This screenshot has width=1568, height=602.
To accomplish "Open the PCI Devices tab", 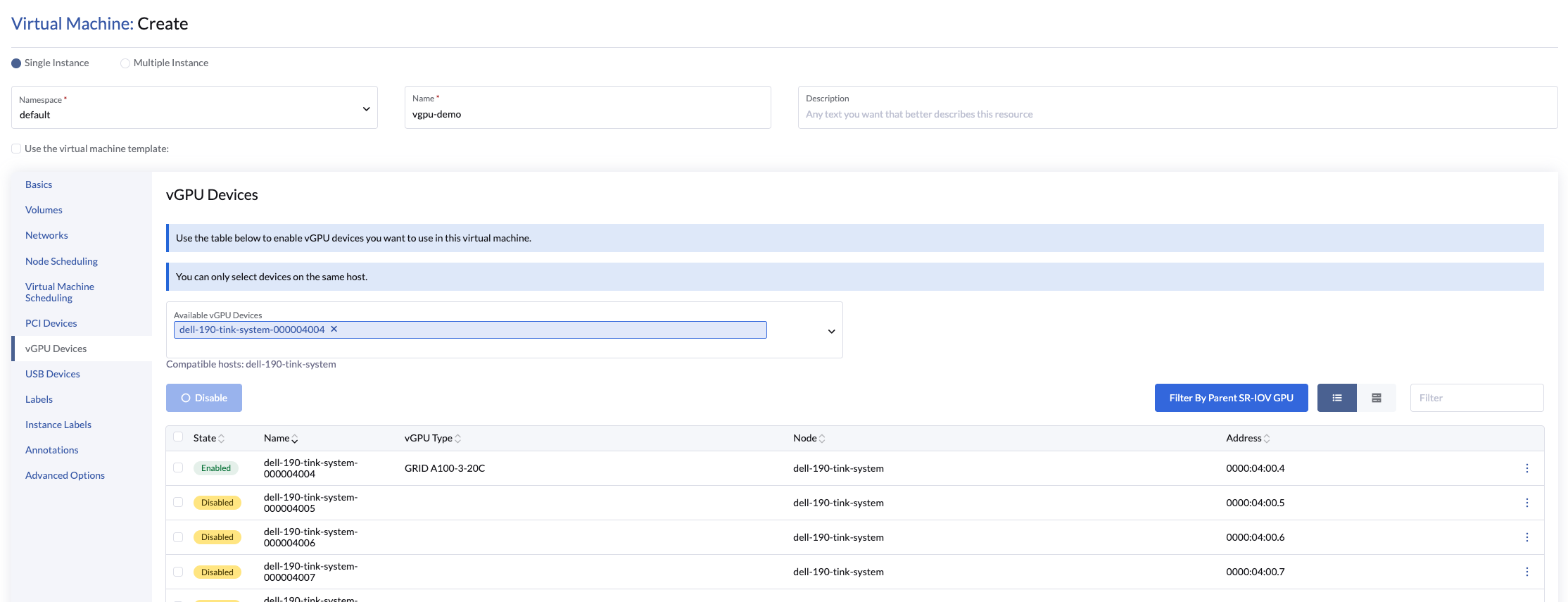I will coord(51,323).
